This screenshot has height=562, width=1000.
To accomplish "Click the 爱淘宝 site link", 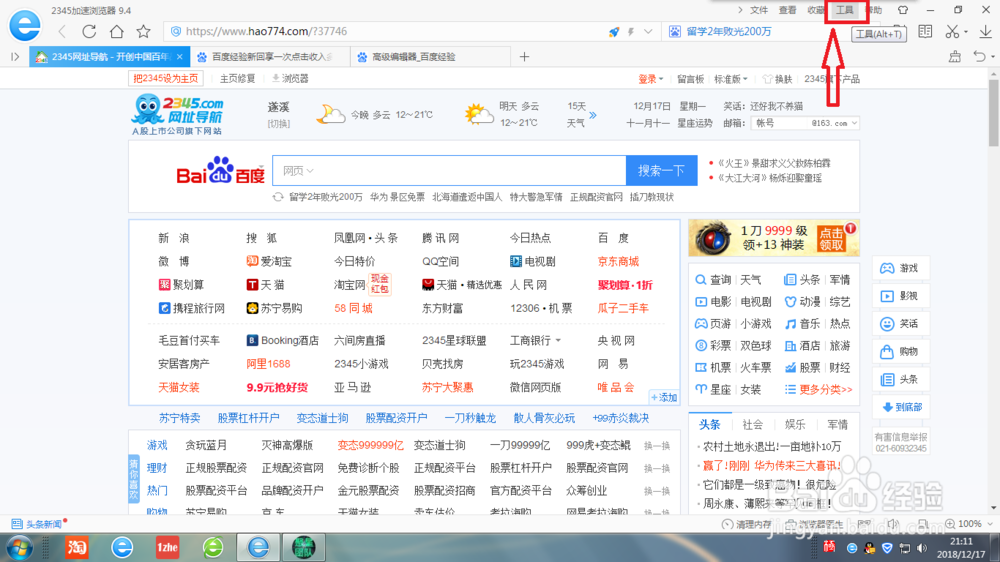I will [x=269, y=261].
